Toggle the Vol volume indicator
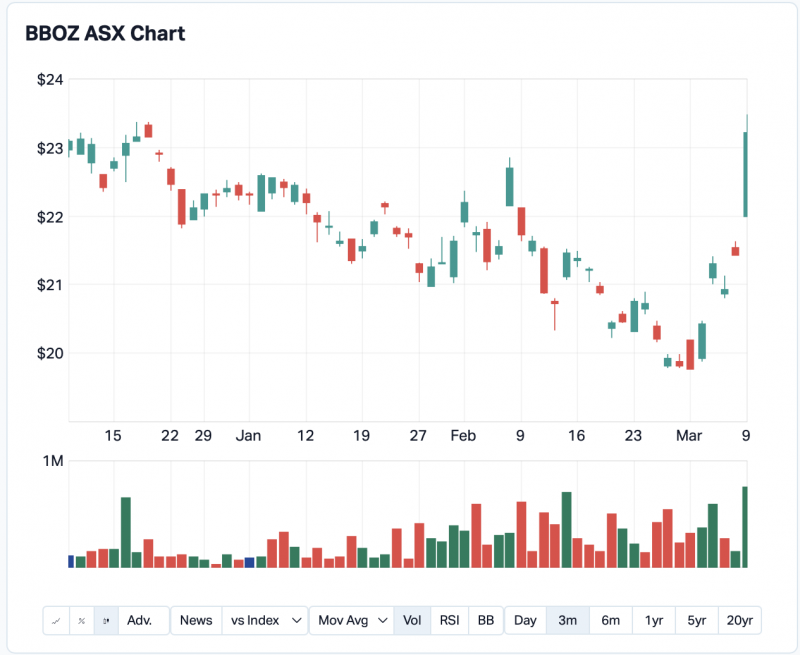 point(412,621)
